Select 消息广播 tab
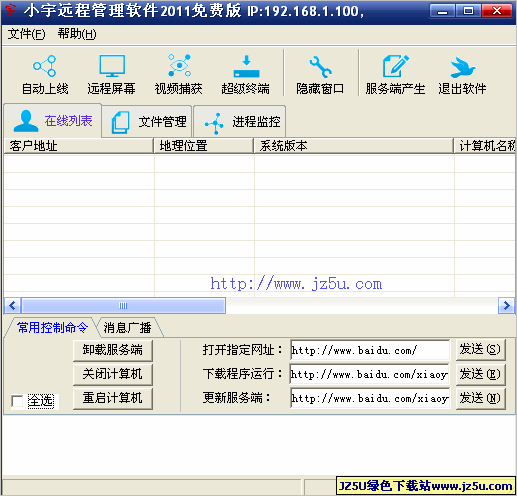The image size is (517, 496). [x=127, y=328]
